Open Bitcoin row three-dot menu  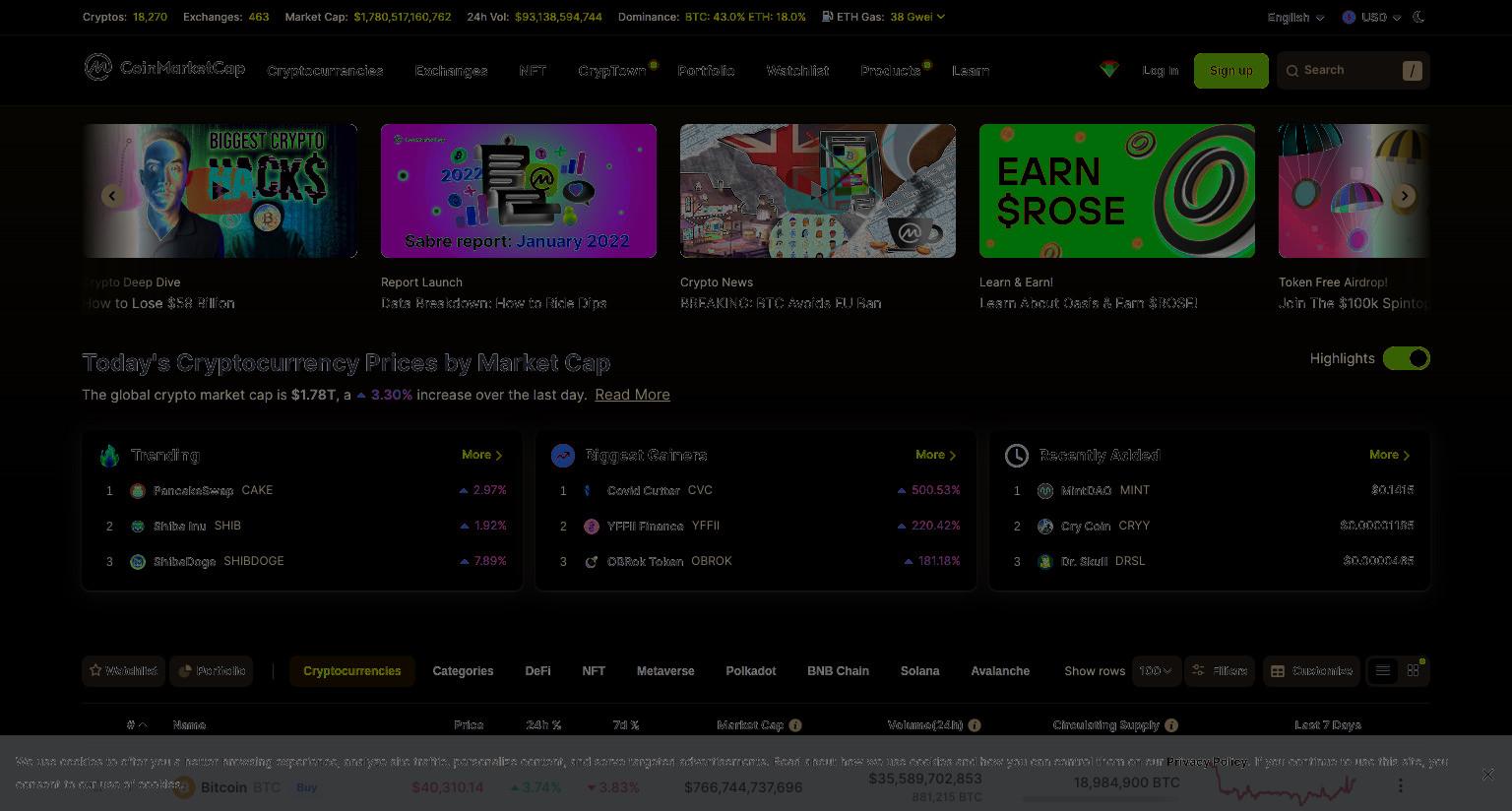click(x=1401, y=785)
